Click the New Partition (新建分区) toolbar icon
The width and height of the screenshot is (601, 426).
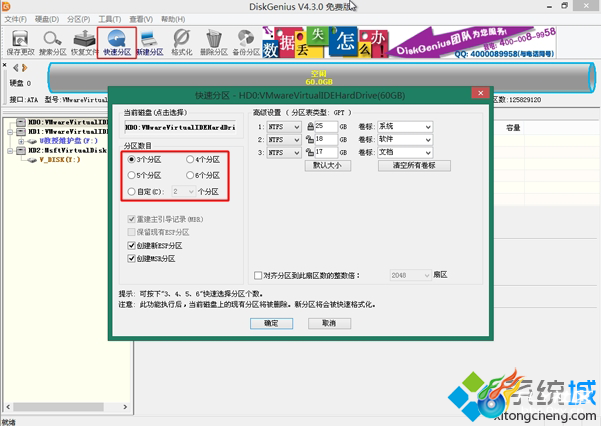click(150, 43)
